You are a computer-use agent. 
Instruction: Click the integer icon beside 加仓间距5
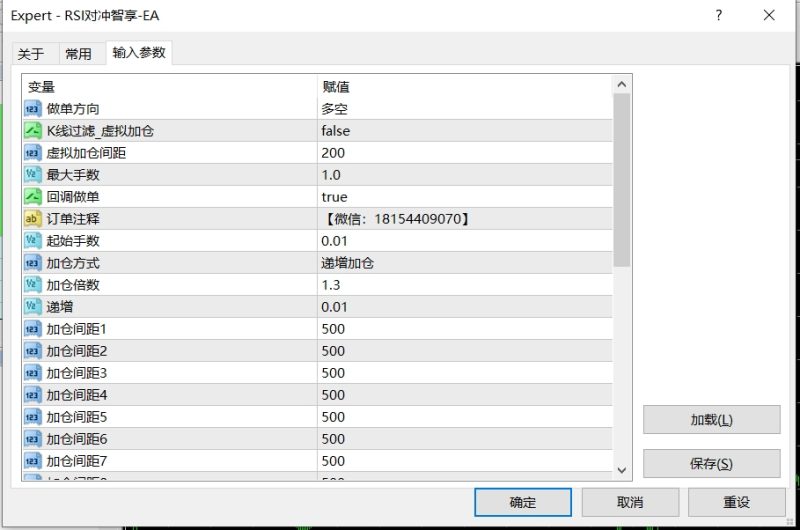pyautogui.click(x=32, y=417)
